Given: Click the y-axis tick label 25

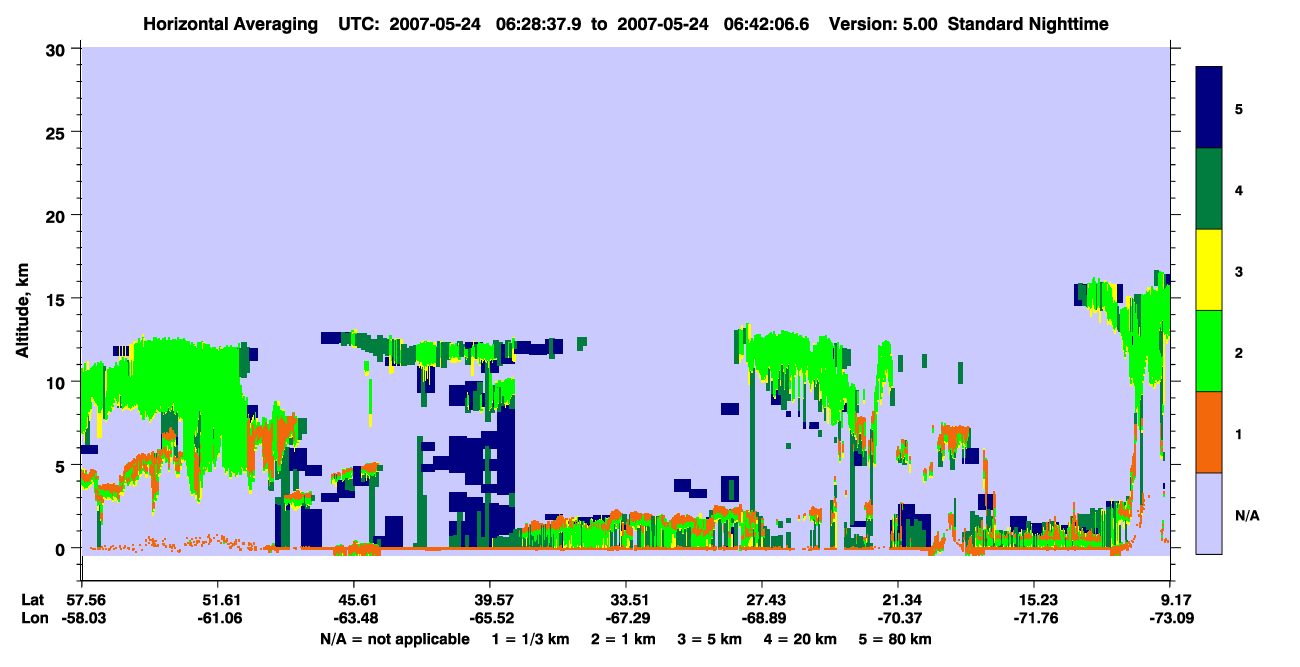Looking at the screenshot, I should point(58,132).
